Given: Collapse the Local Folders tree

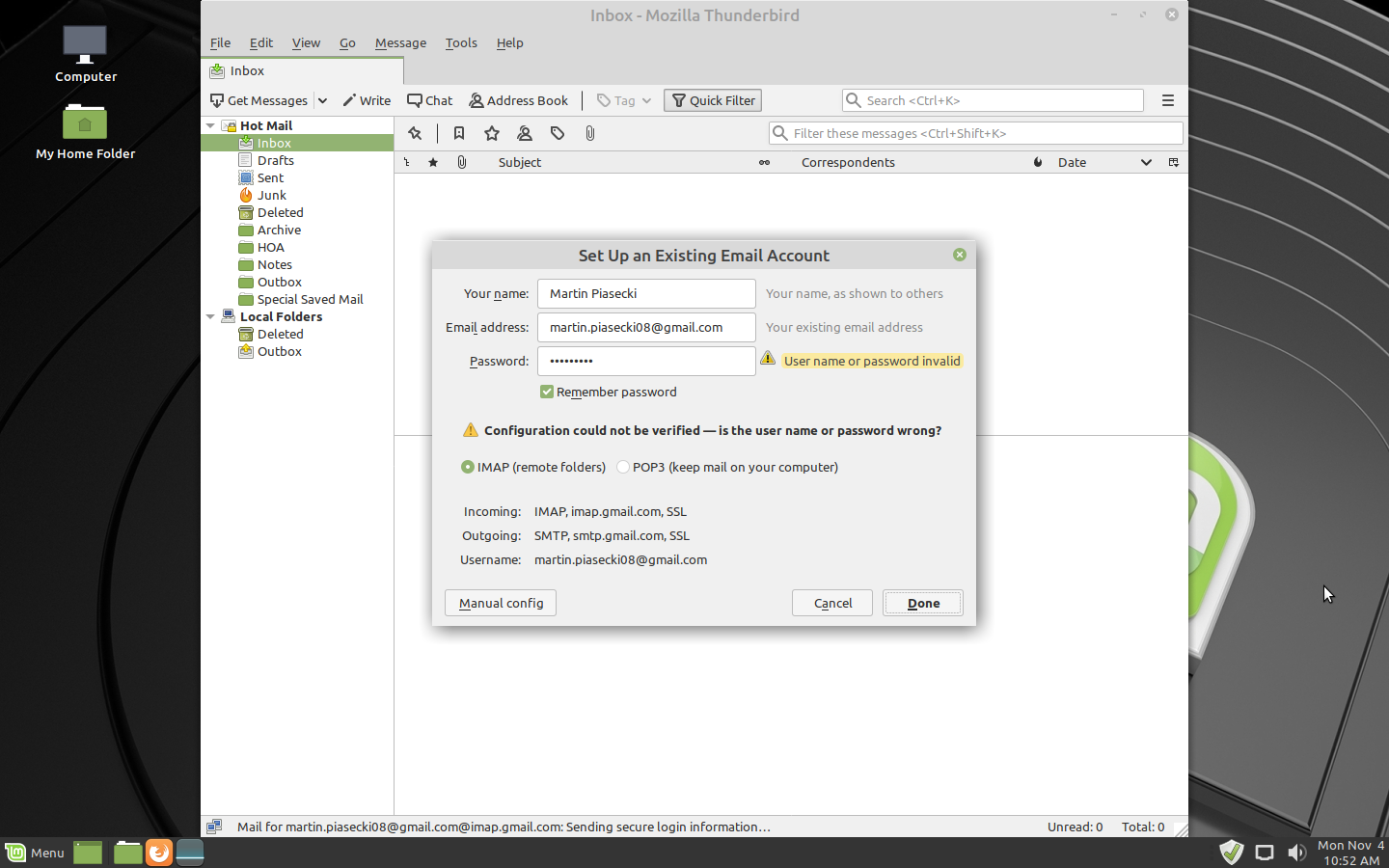Looking at the screenshot, I should click(x=210, y=316).
